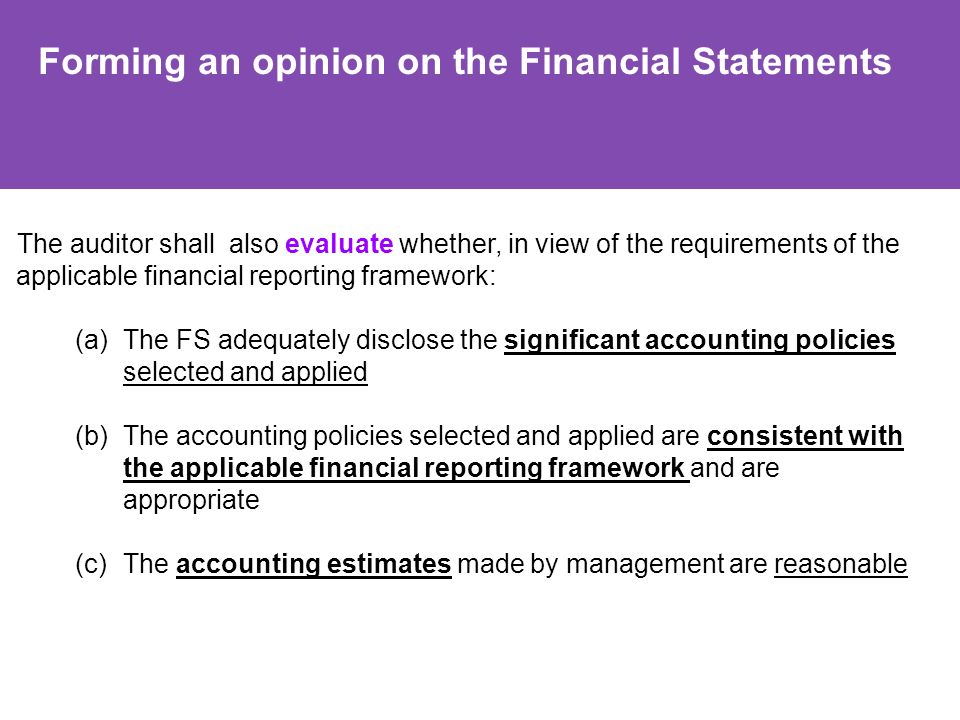
Task: Click the word 'appropriate' in item b
Action: (191, 501)
